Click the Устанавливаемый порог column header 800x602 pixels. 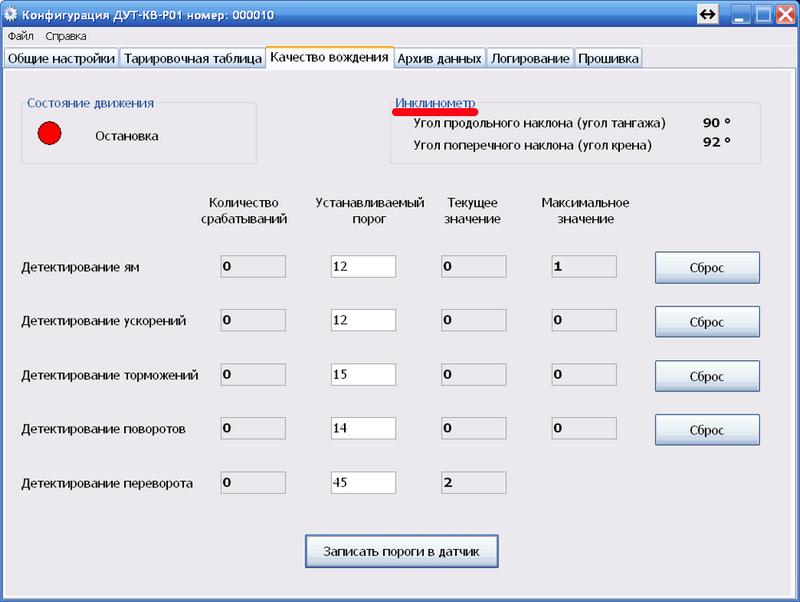[369, 211]
